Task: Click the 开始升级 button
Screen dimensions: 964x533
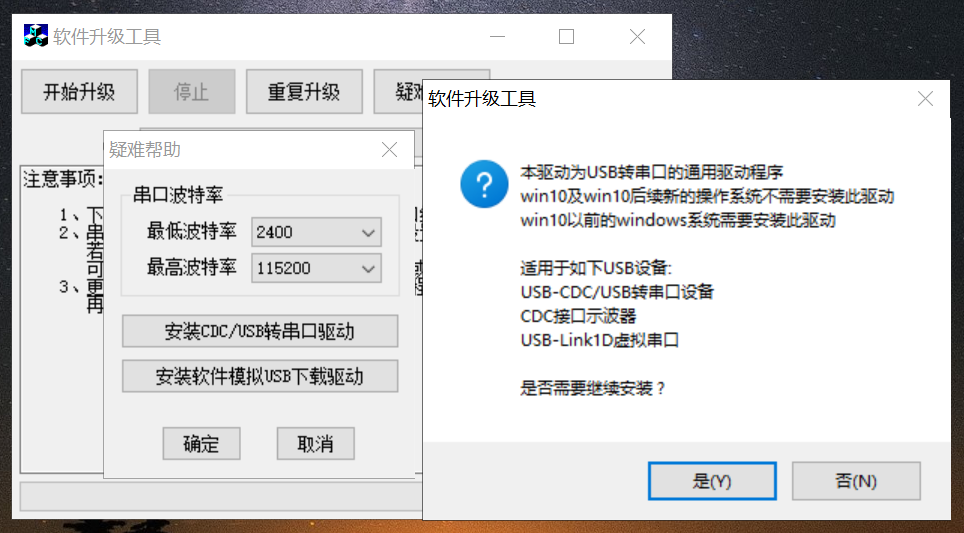Action: (x=79, y=92)
